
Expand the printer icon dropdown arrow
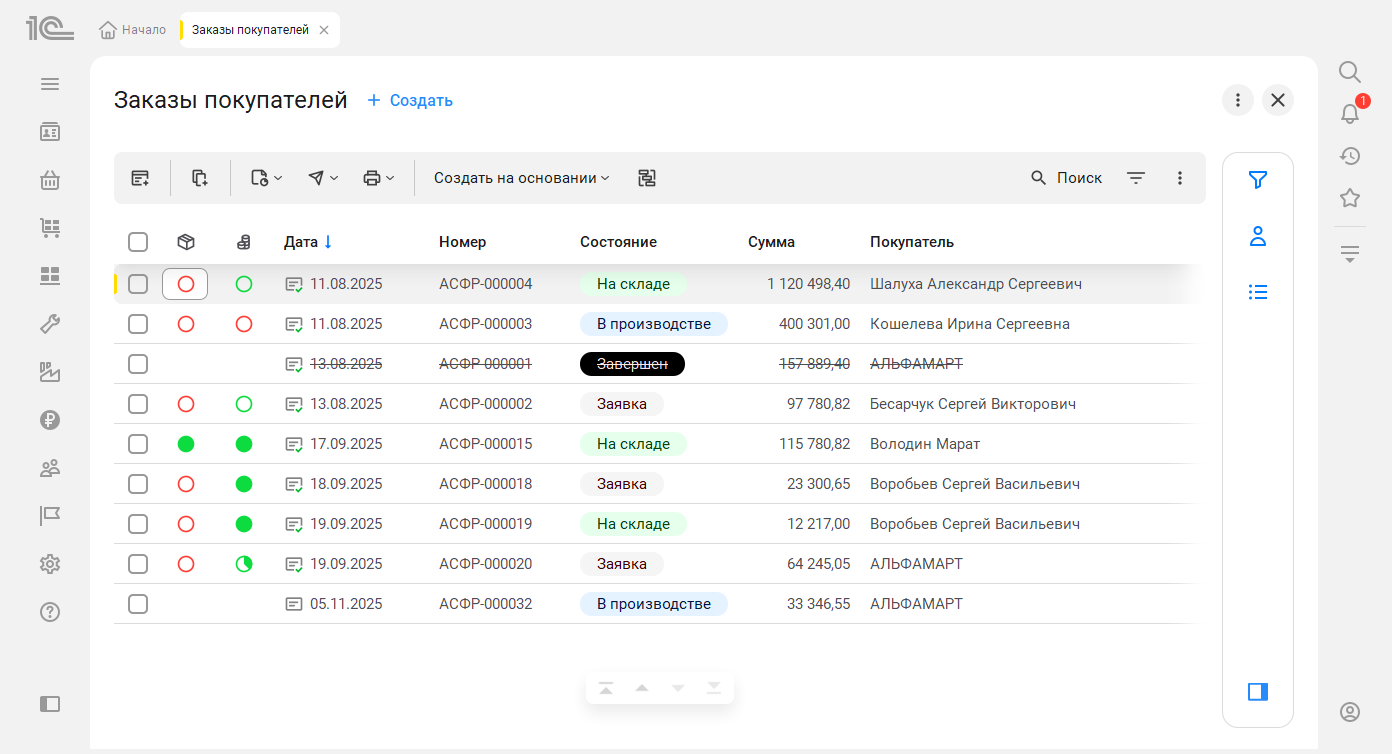click(x=392, y=177)
